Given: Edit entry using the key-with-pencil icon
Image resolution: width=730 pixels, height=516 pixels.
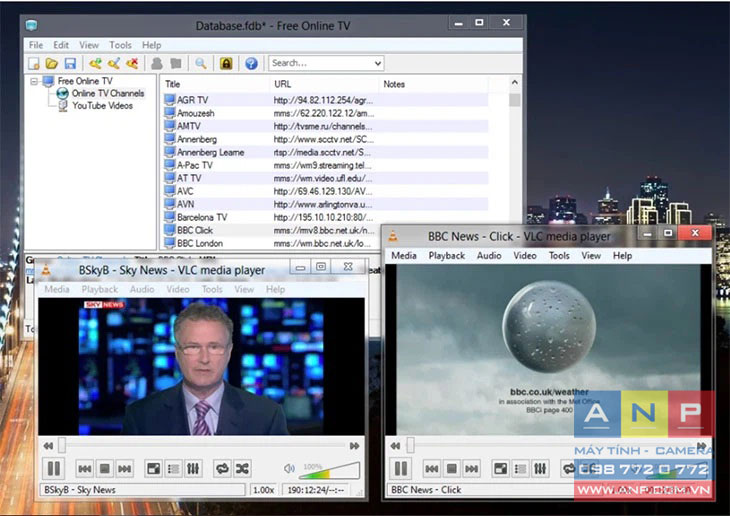Looking at the screenshot, I should click(x=114, y=63).
